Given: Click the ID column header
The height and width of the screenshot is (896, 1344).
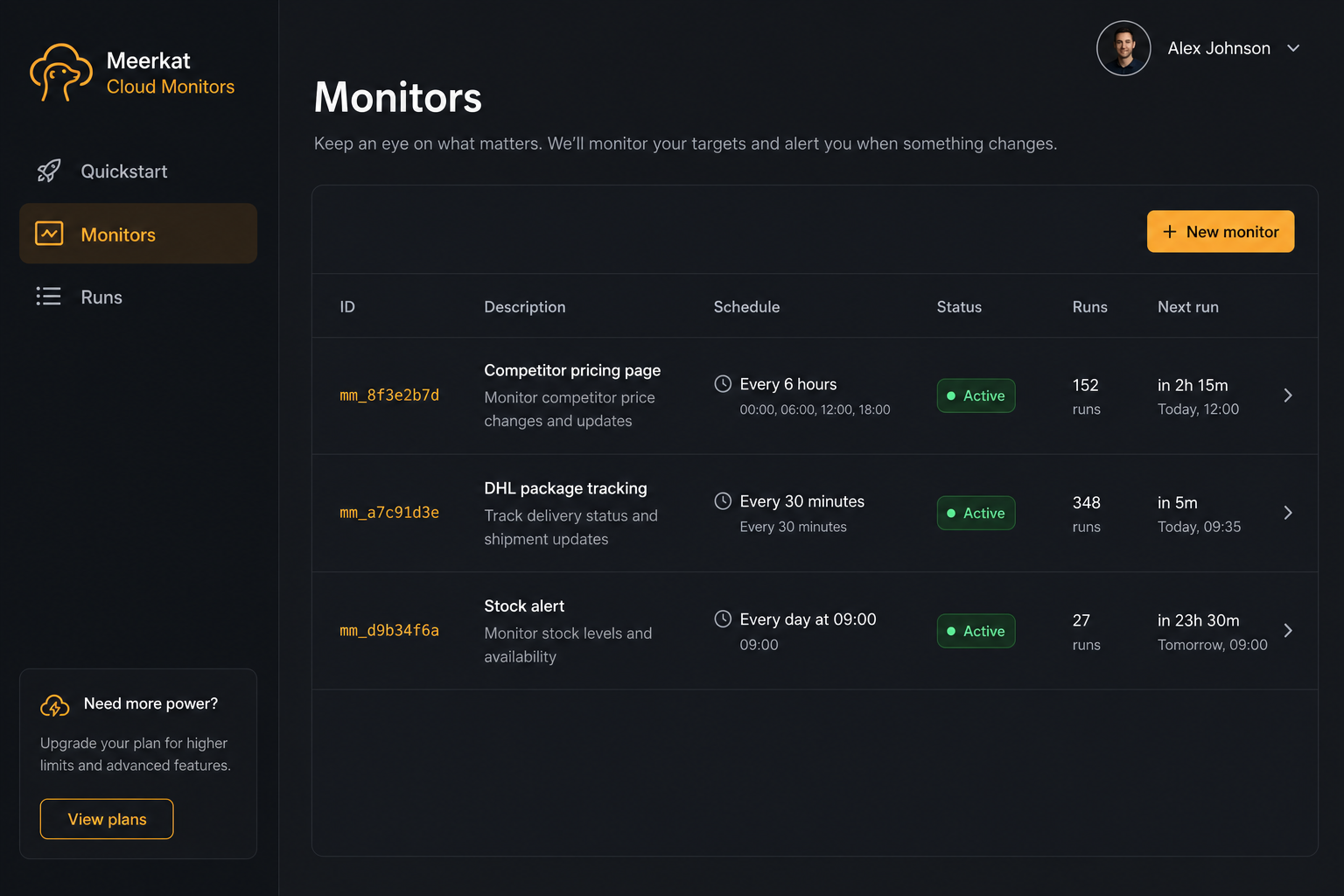Looking at the screenshot, I should [x=347, y=307].
